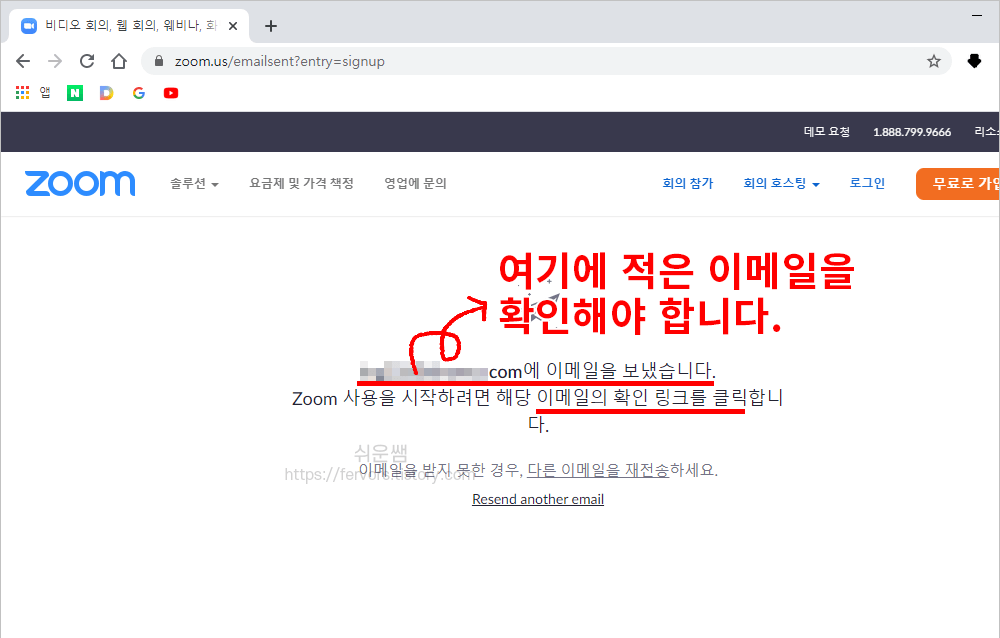The width and height of the screenshot is (1000, 638).
Task: Click the Resend another email link
Action: 538,499
